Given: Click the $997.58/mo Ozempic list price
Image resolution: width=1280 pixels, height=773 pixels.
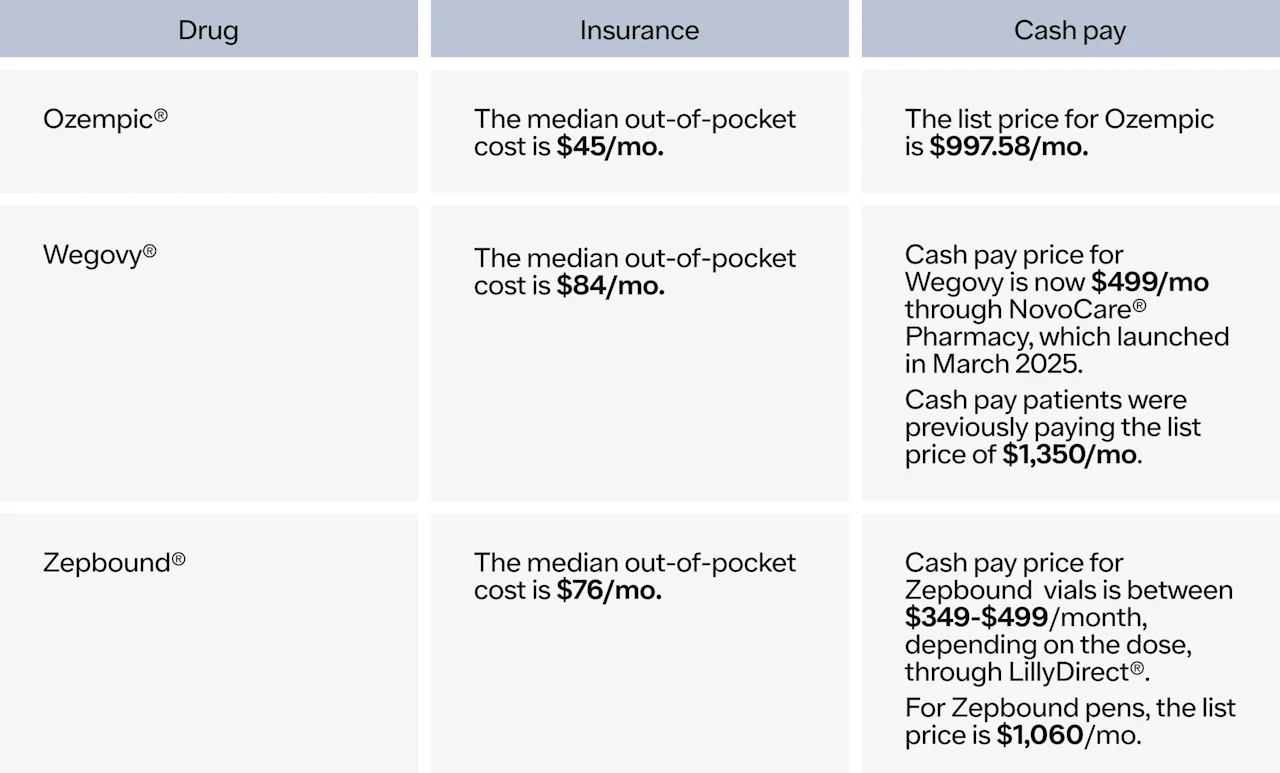Looking at the screenshot, I should coord(1008,147).
